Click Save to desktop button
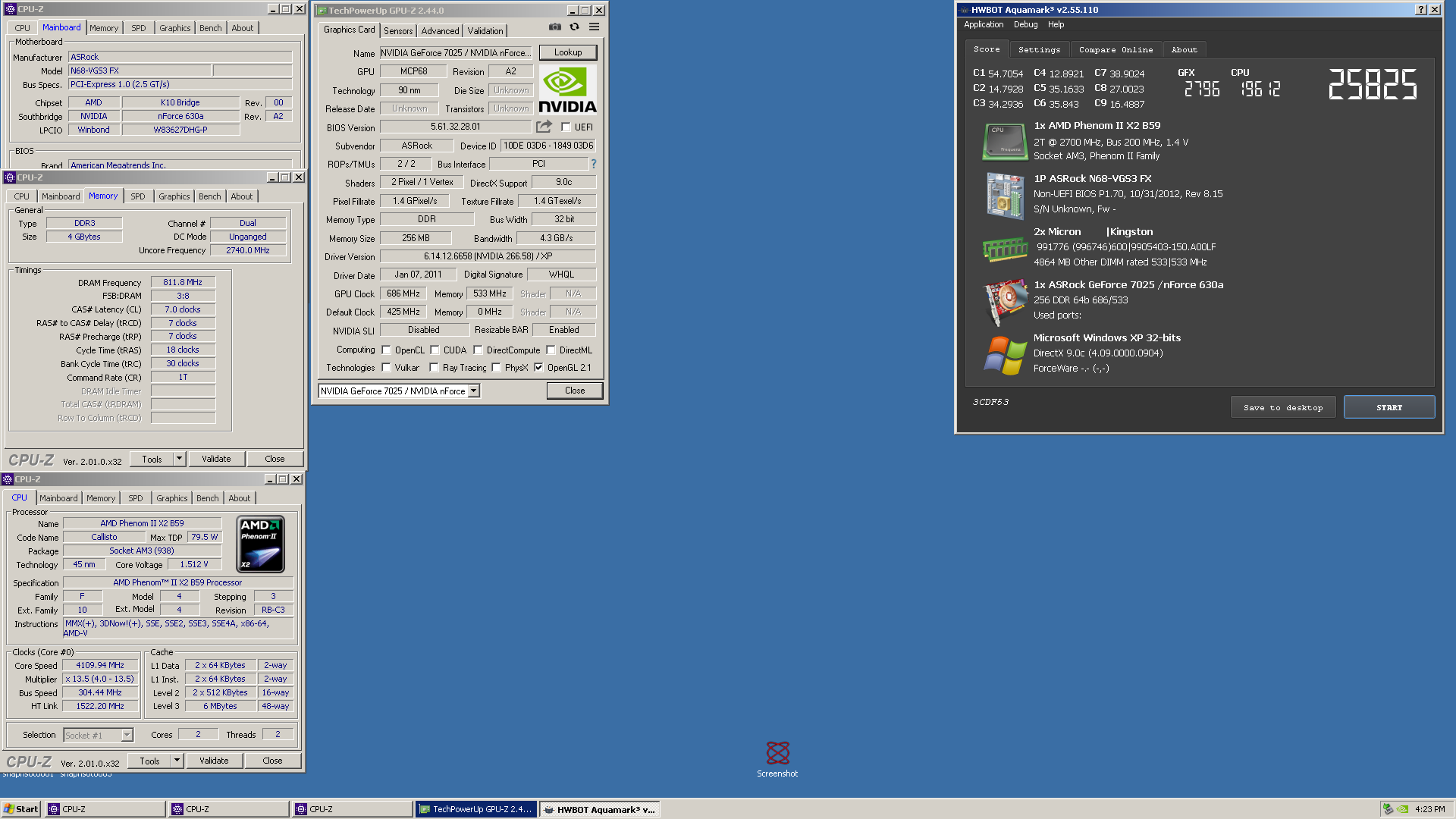Viewport: 1456px width, 819px height. click(1283, 407)
